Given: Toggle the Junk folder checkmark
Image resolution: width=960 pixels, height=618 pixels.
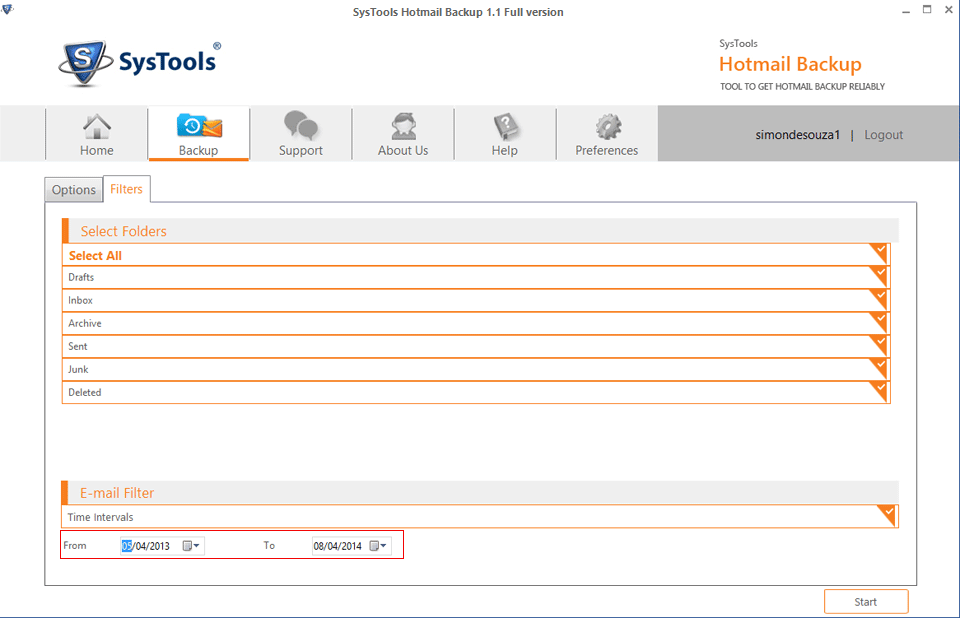Looking at the screenshot, I should [x=879, y=367].
